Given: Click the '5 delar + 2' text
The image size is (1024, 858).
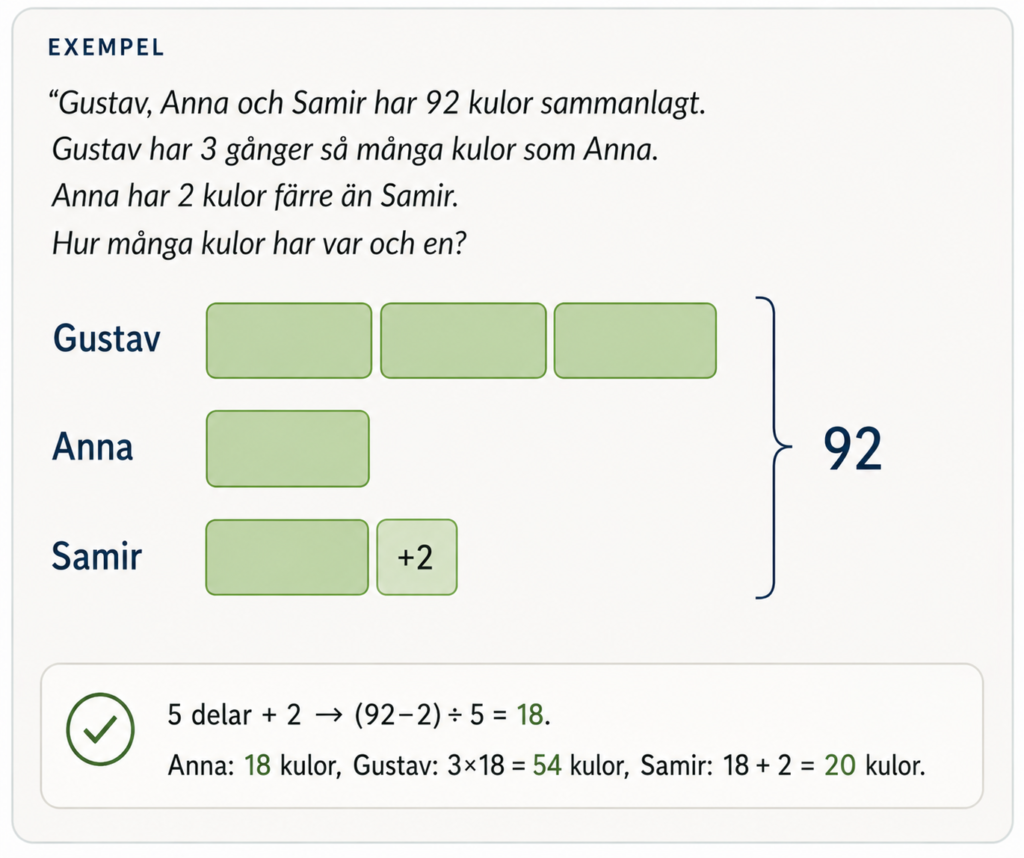Looking at the screenshot, I should click(234, 715).
